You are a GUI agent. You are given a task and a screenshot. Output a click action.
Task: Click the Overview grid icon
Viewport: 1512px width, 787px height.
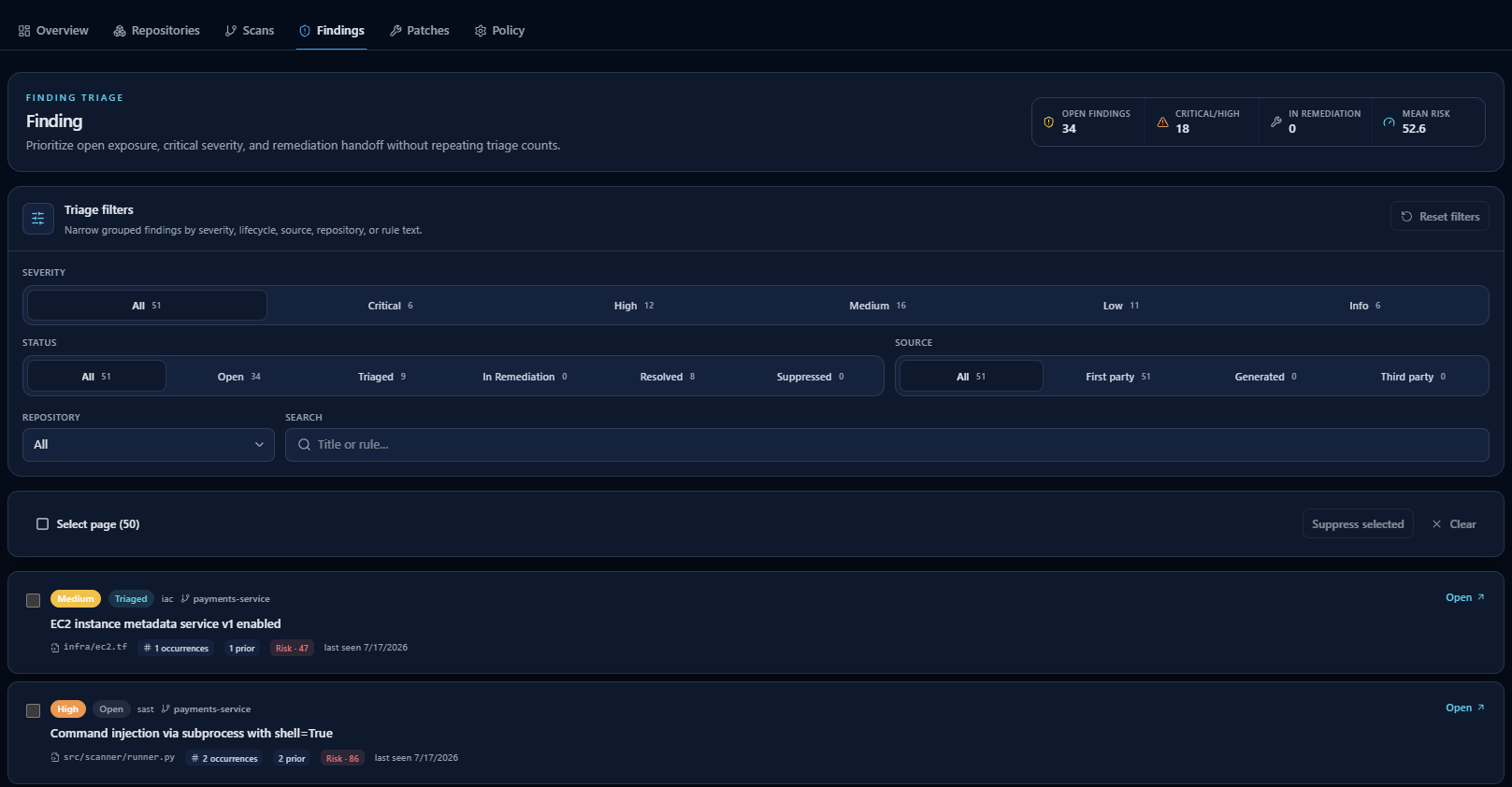coord(24,31)
